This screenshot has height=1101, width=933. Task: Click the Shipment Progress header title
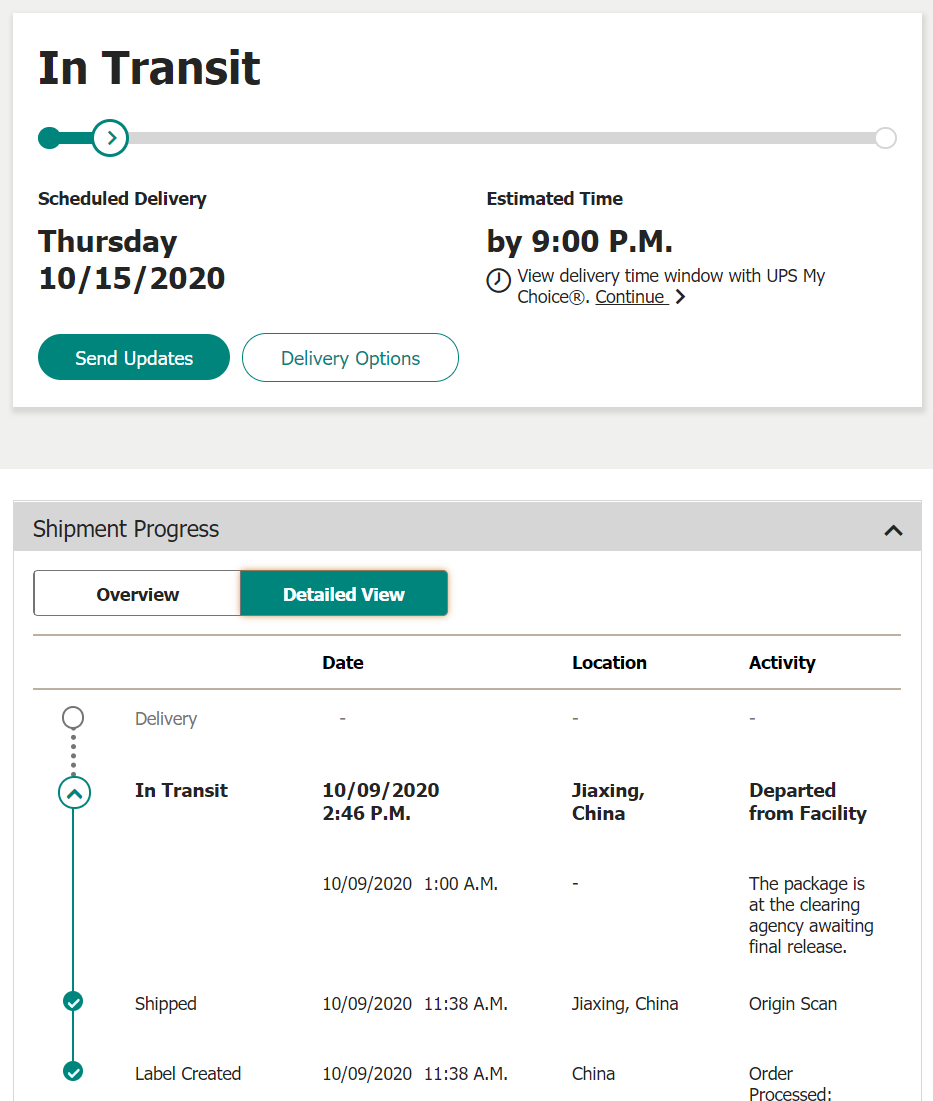tap(126, 529)
